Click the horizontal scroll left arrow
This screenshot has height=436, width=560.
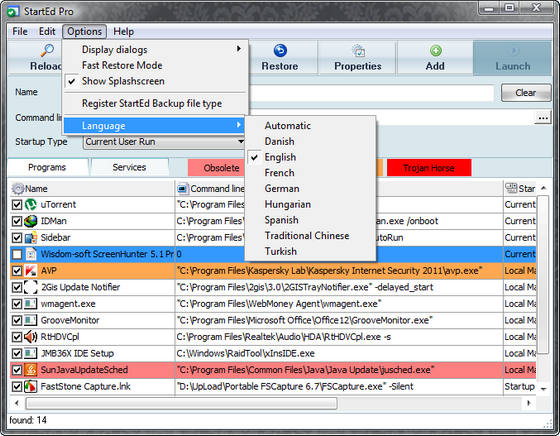pos(17,403)
